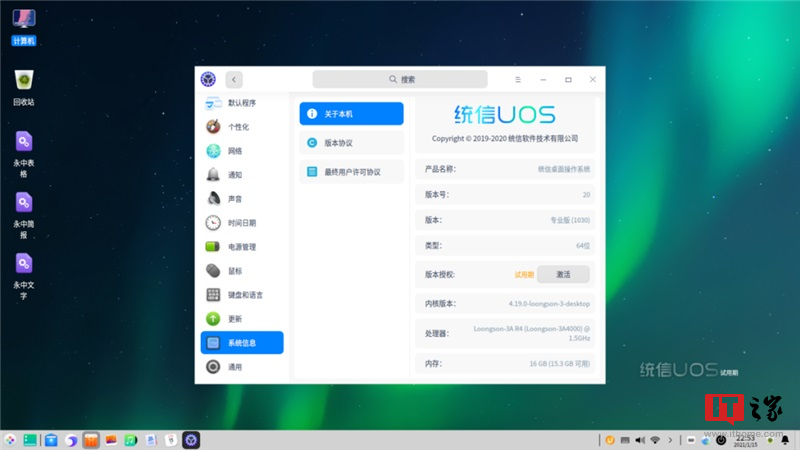
Task: Click the Control Center logo in title bar
Action: point(208,80)
